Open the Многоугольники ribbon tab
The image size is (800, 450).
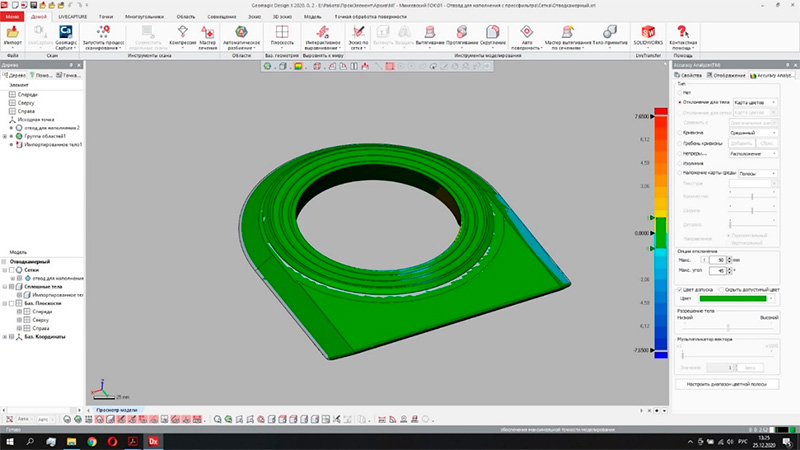[x=144, y=18]
